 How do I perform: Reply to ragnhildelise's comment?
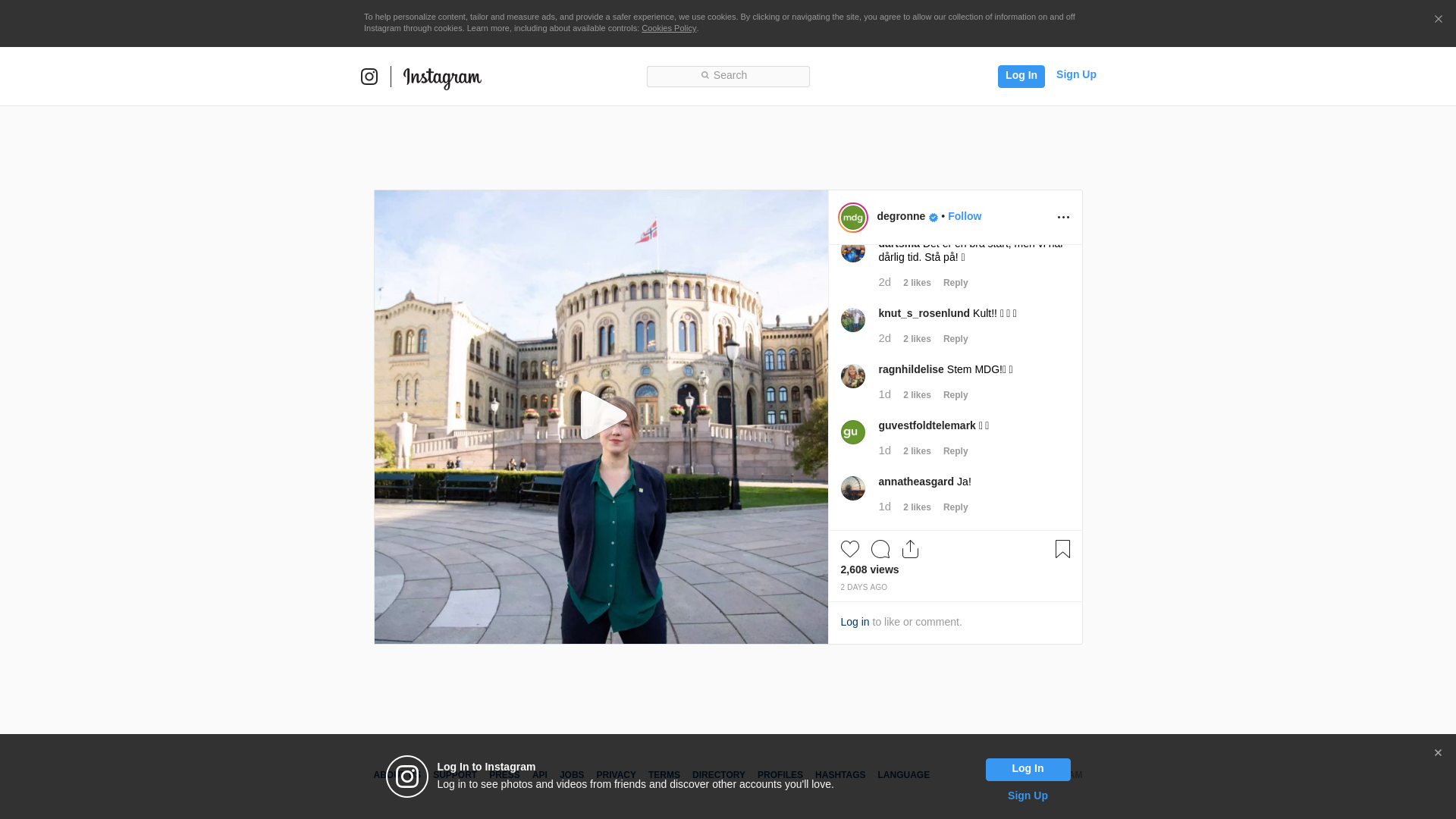(x=955, y=395)
